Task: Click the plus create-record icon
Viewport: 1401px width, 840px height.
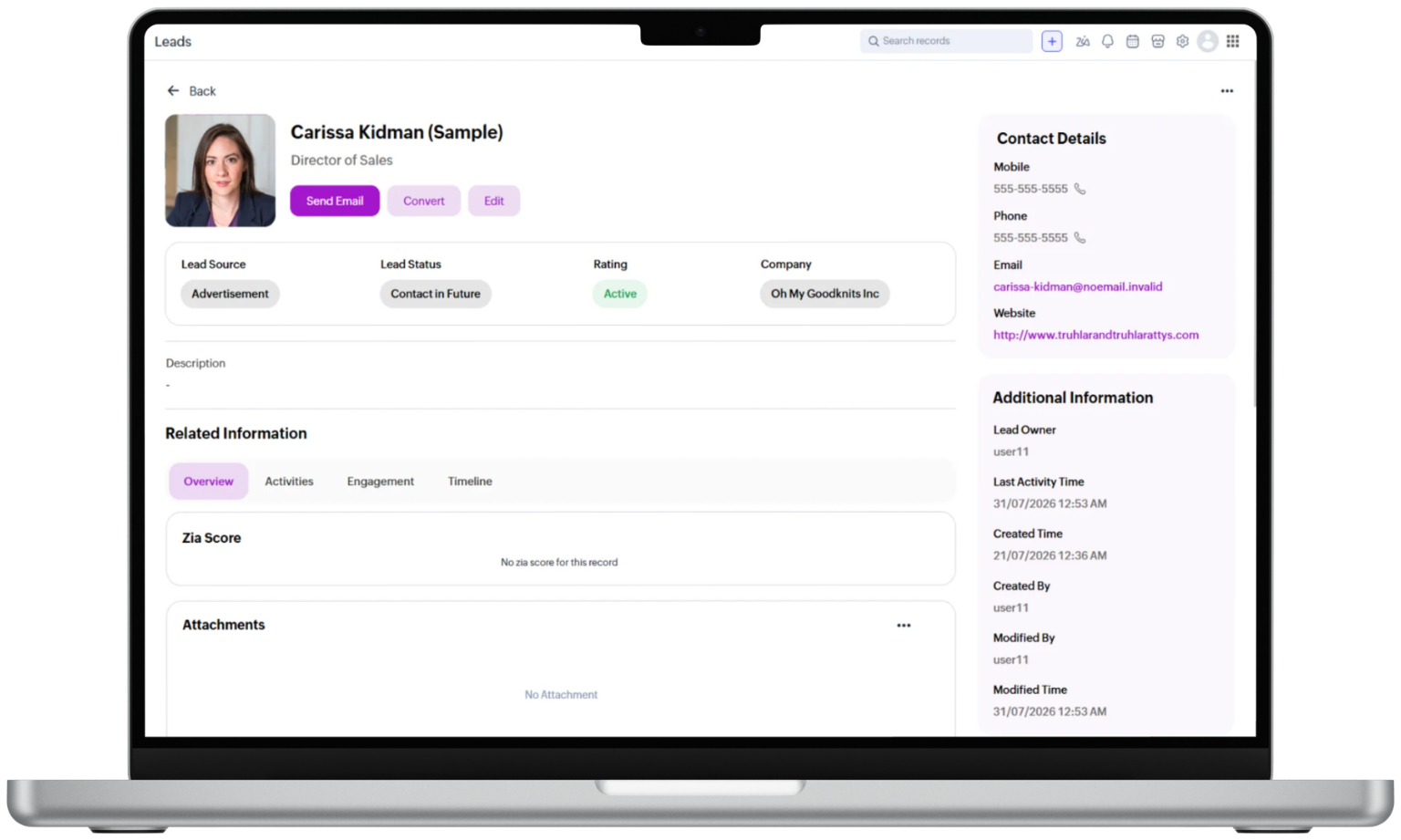Action: (x=1052, y=41)
